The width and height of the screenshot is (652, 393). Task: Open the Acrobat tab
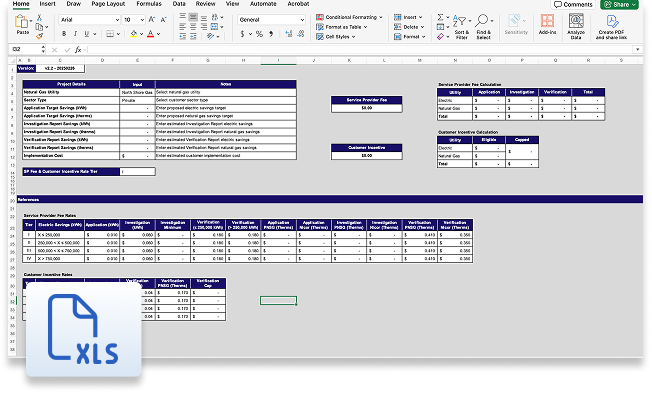point(298,4)
